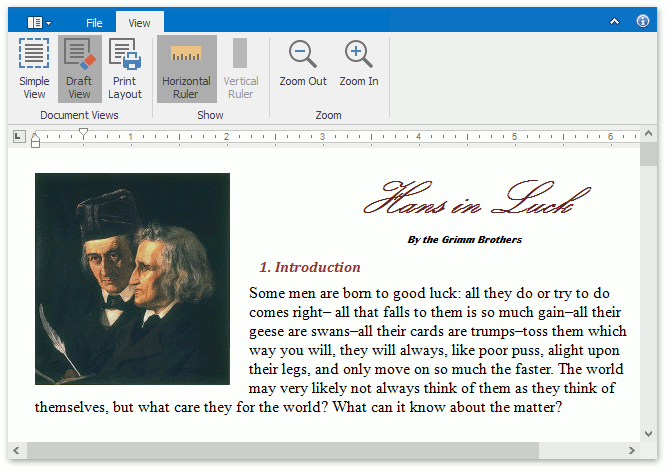Open the File tab
This screenshot has width=669, height=472.
coord(94,22)
